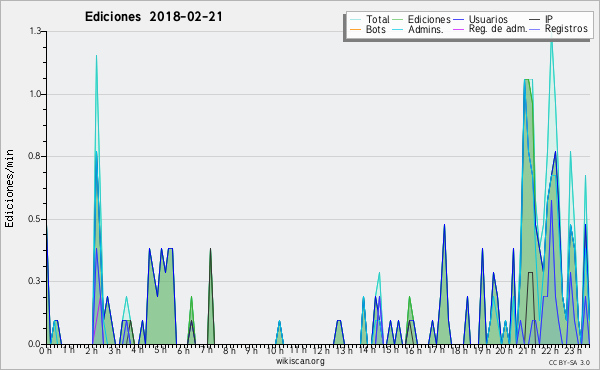
Task: Click the '7 h' x-axis label
Action: click(206, 350)
